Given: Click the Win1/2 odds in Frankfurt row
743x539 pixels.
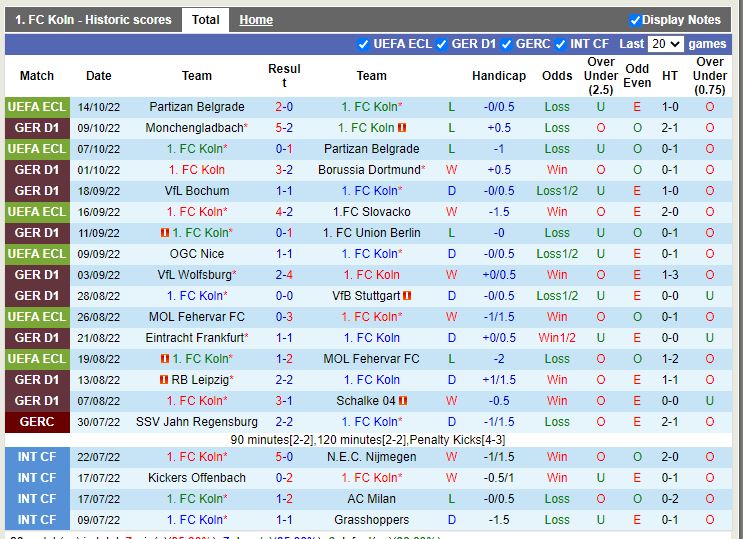Looking at the screenshot, I should click(x=557, y=338).
